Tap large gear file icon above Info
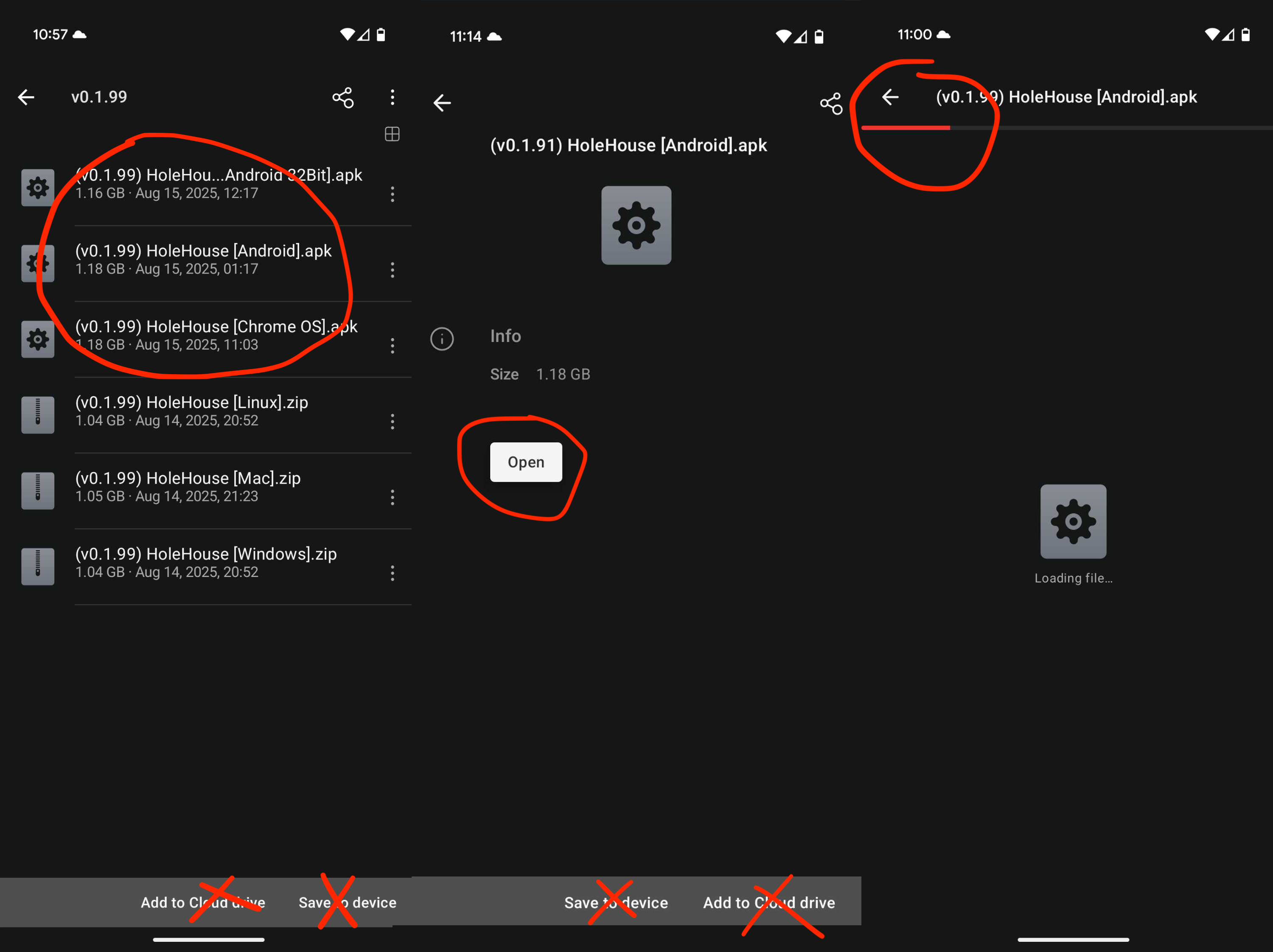 [636, 225]
